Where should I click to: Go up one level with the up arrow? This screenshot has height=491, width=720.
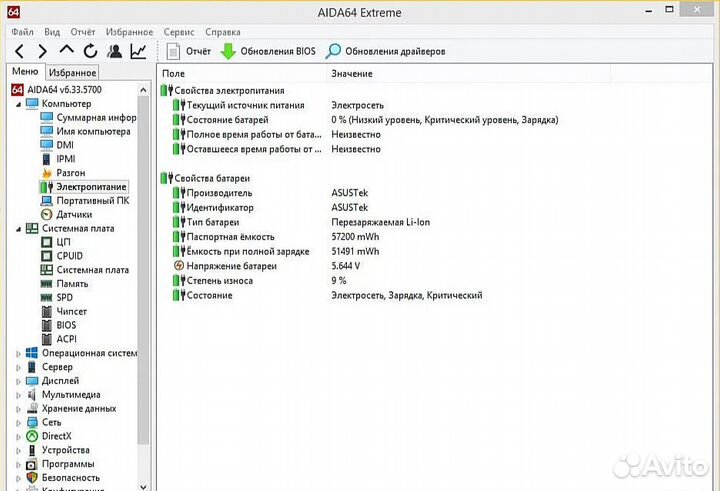[67, 50]
